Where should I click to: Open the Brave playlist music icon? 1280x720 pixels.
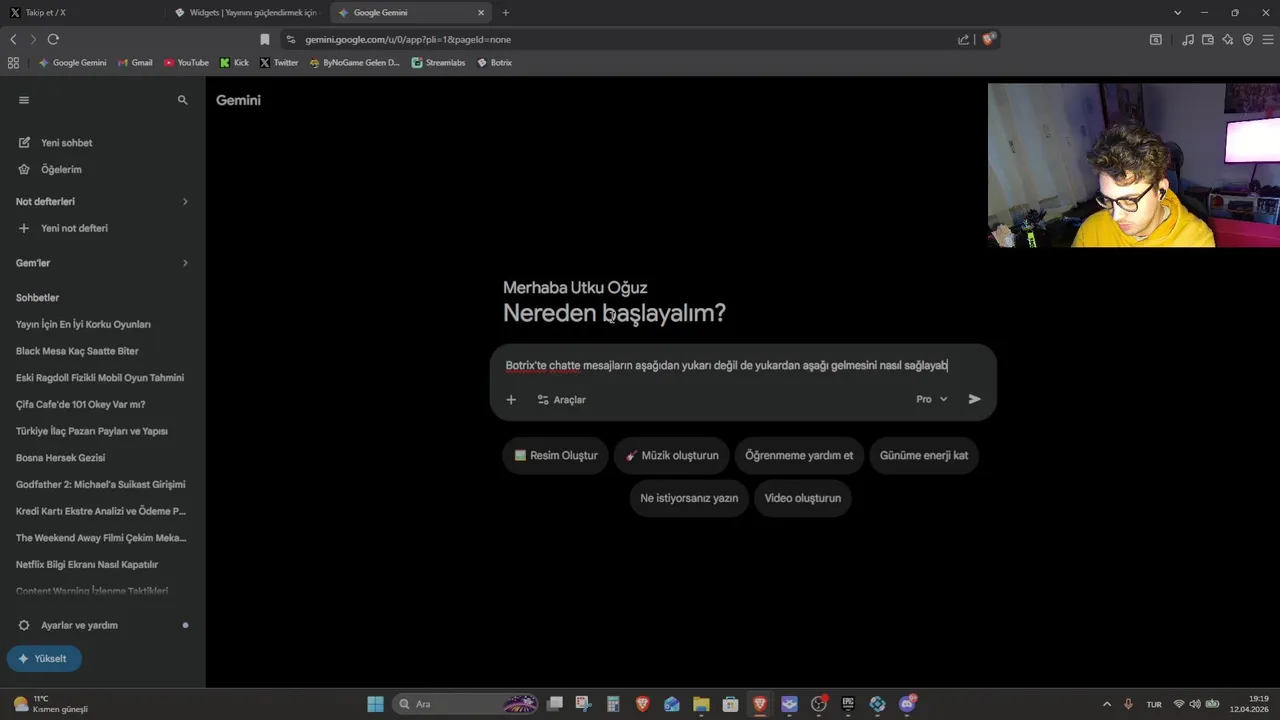(1188, 39)
